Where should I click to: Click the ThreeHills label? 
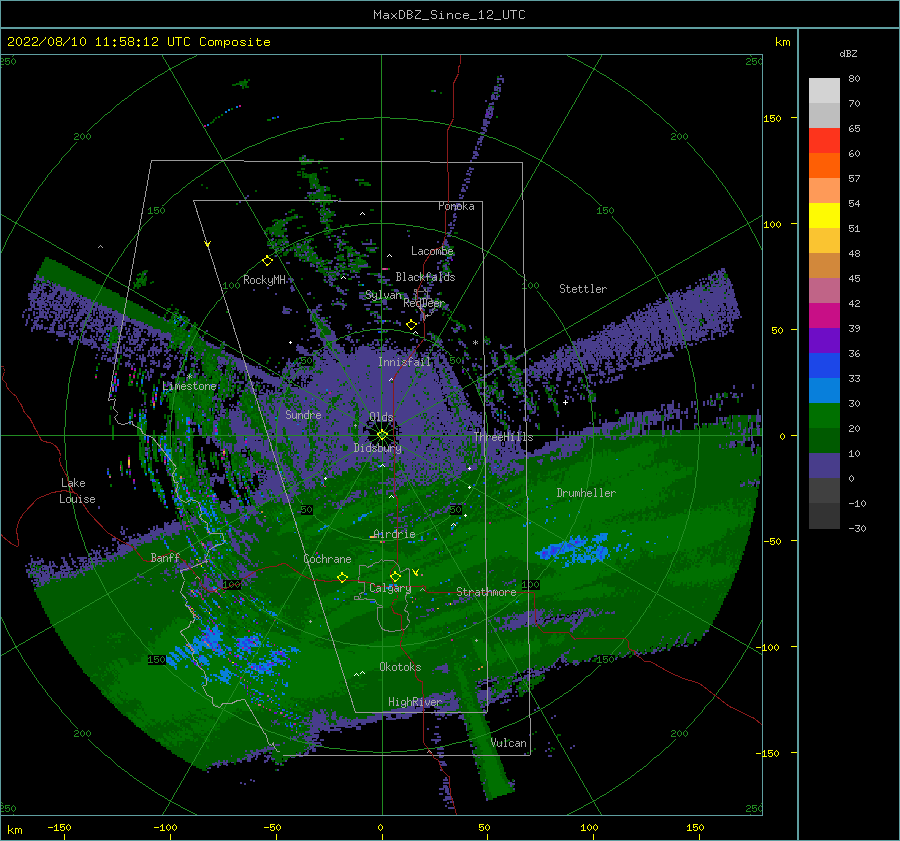[x=503, y=437]
